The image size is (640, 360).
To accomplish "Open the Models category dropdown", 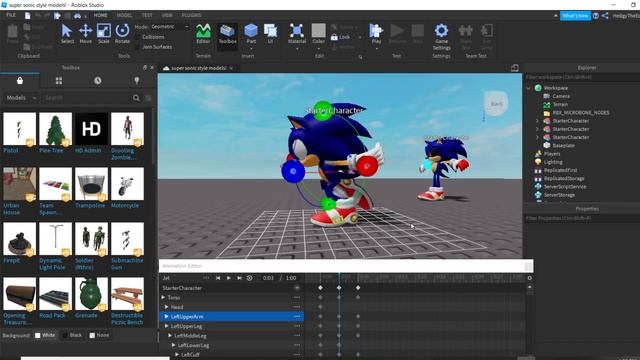I will [x=21, y=98].
